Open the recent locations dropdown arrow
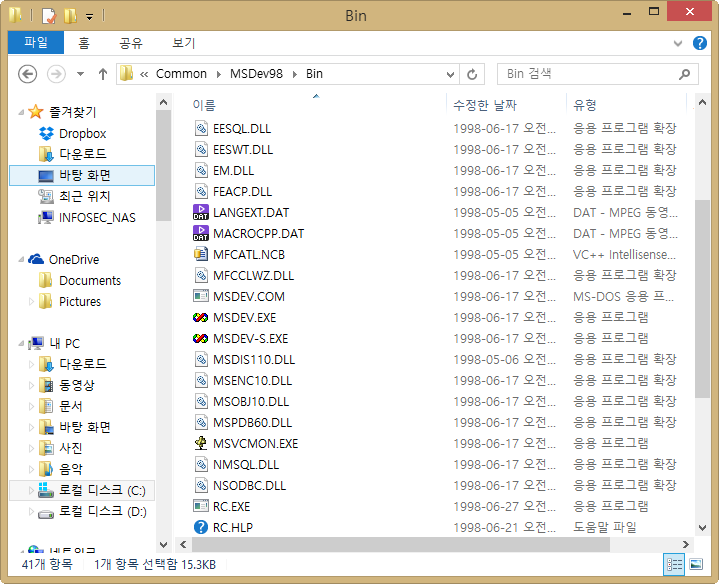The height and width of the screenshot is (584, 719). 80,74
